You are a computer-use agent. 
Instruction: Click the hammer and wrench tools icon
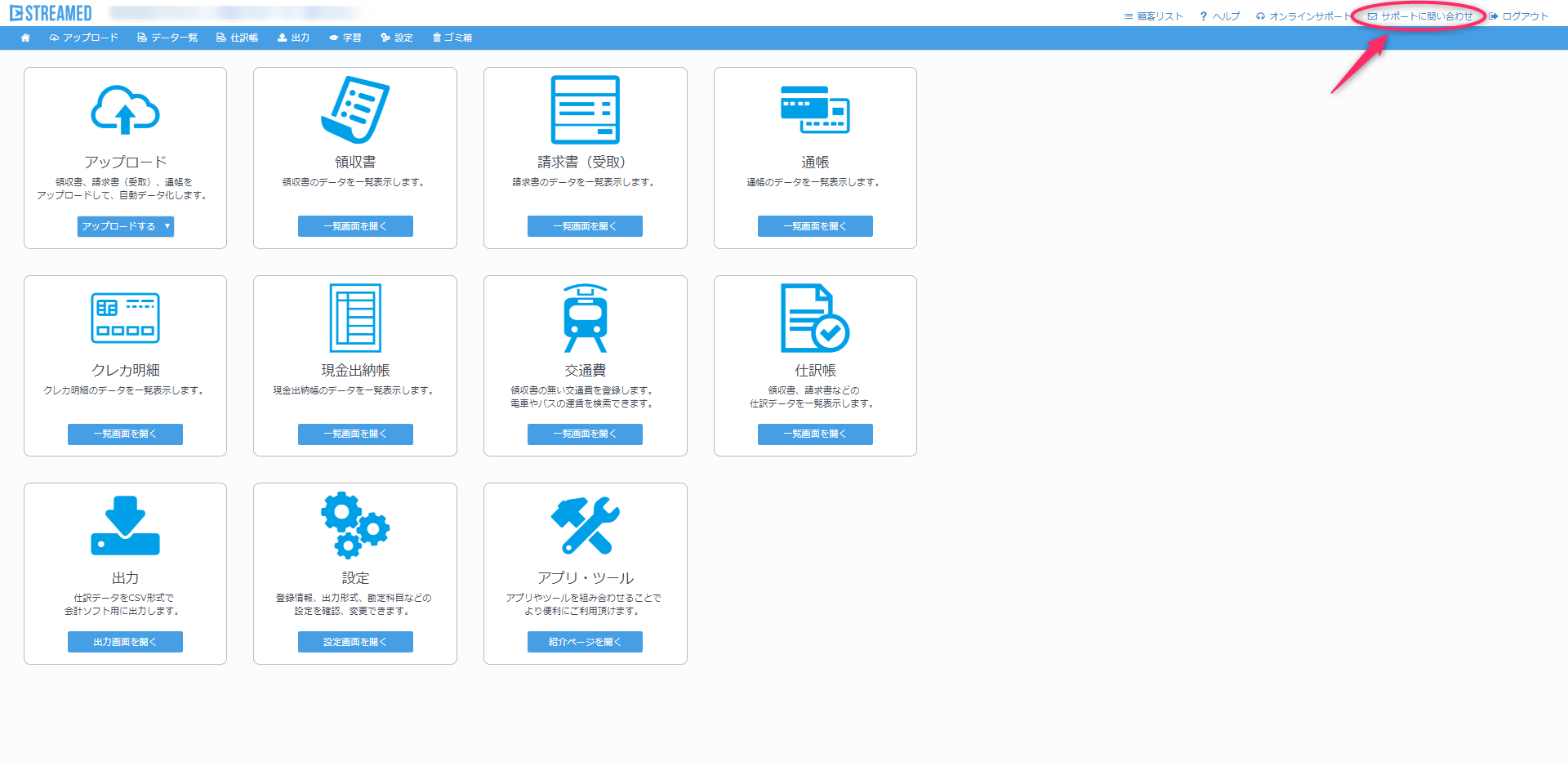(585, 525)
